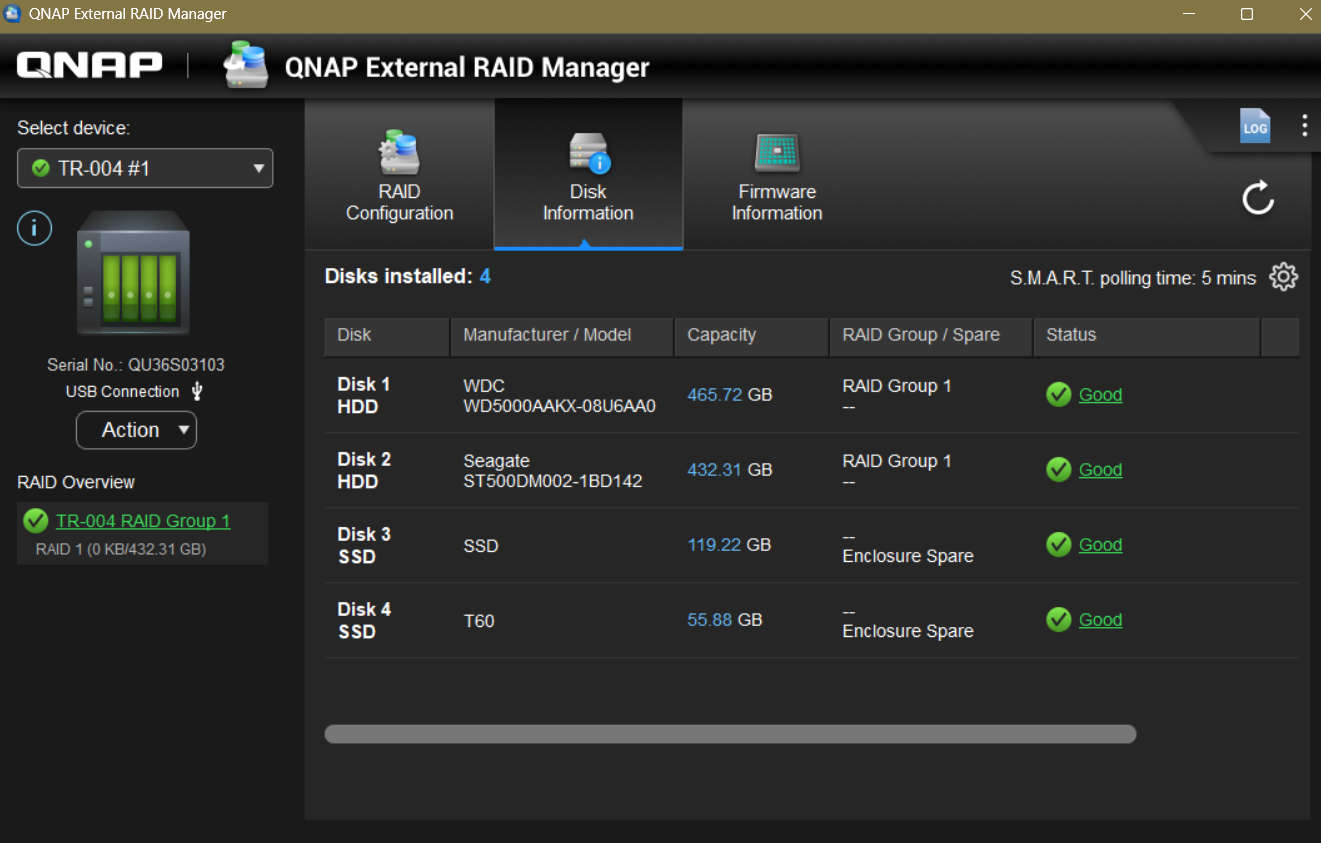Switch to RAID Configuration tab
1321x843 pixels.
pos(399,175)
